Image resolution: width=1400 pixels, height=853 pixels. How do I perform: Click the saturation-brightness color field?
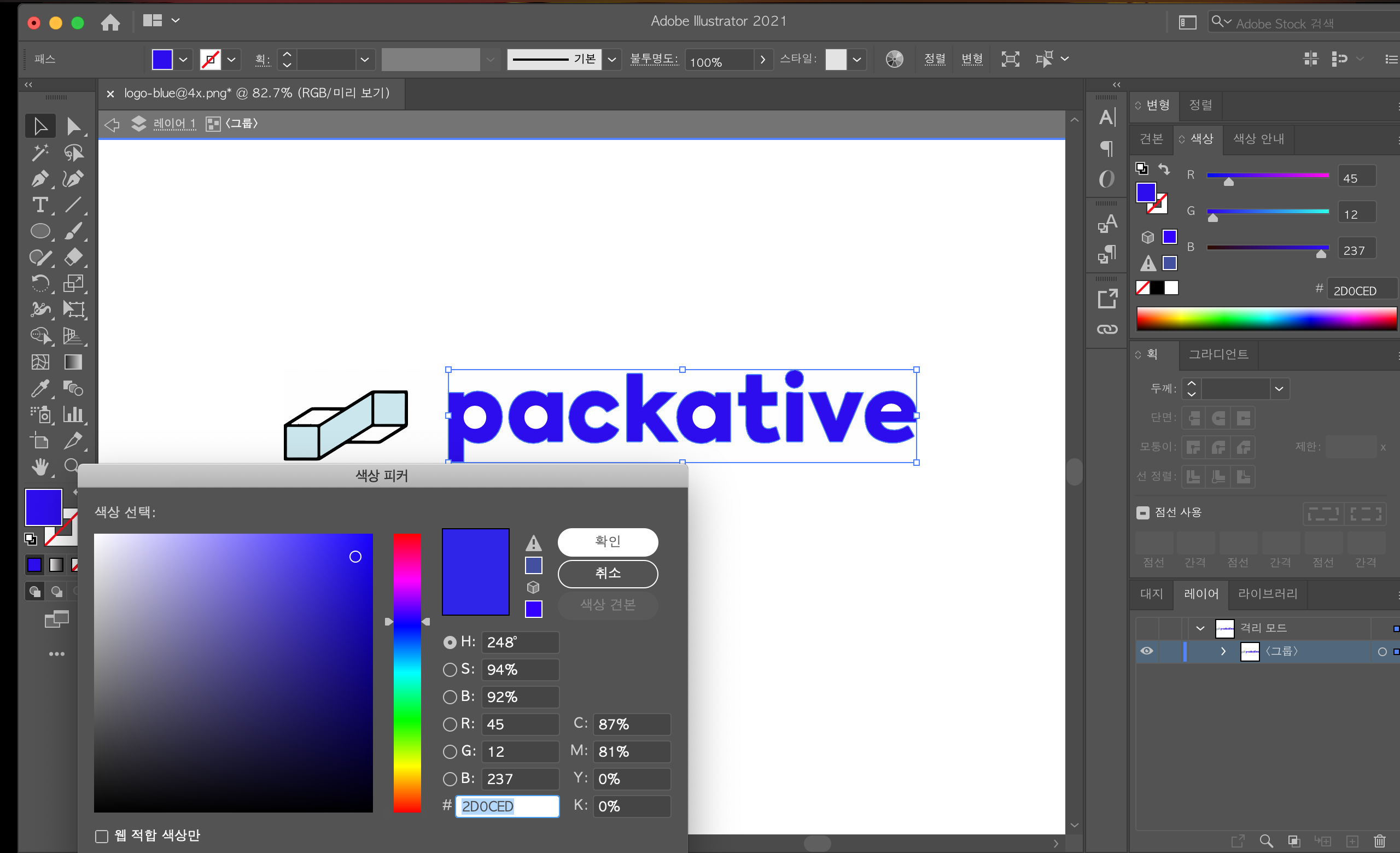234,673
